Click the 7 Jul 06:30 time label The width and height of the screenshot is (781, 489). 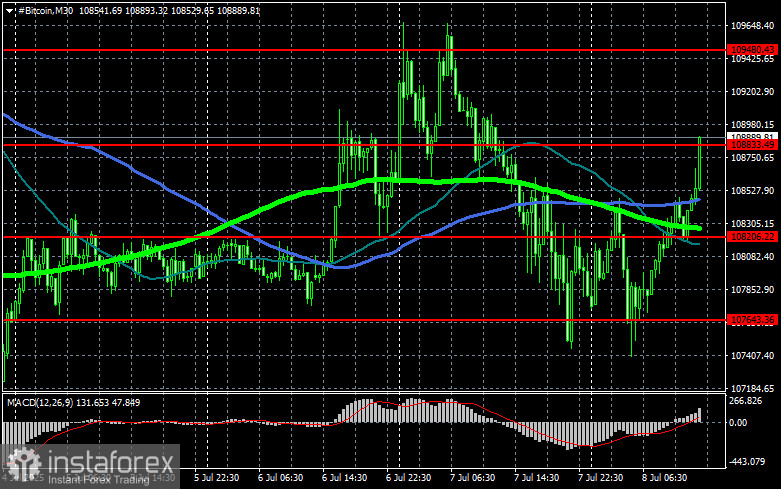pyautogui.click(x=472, y=478)
